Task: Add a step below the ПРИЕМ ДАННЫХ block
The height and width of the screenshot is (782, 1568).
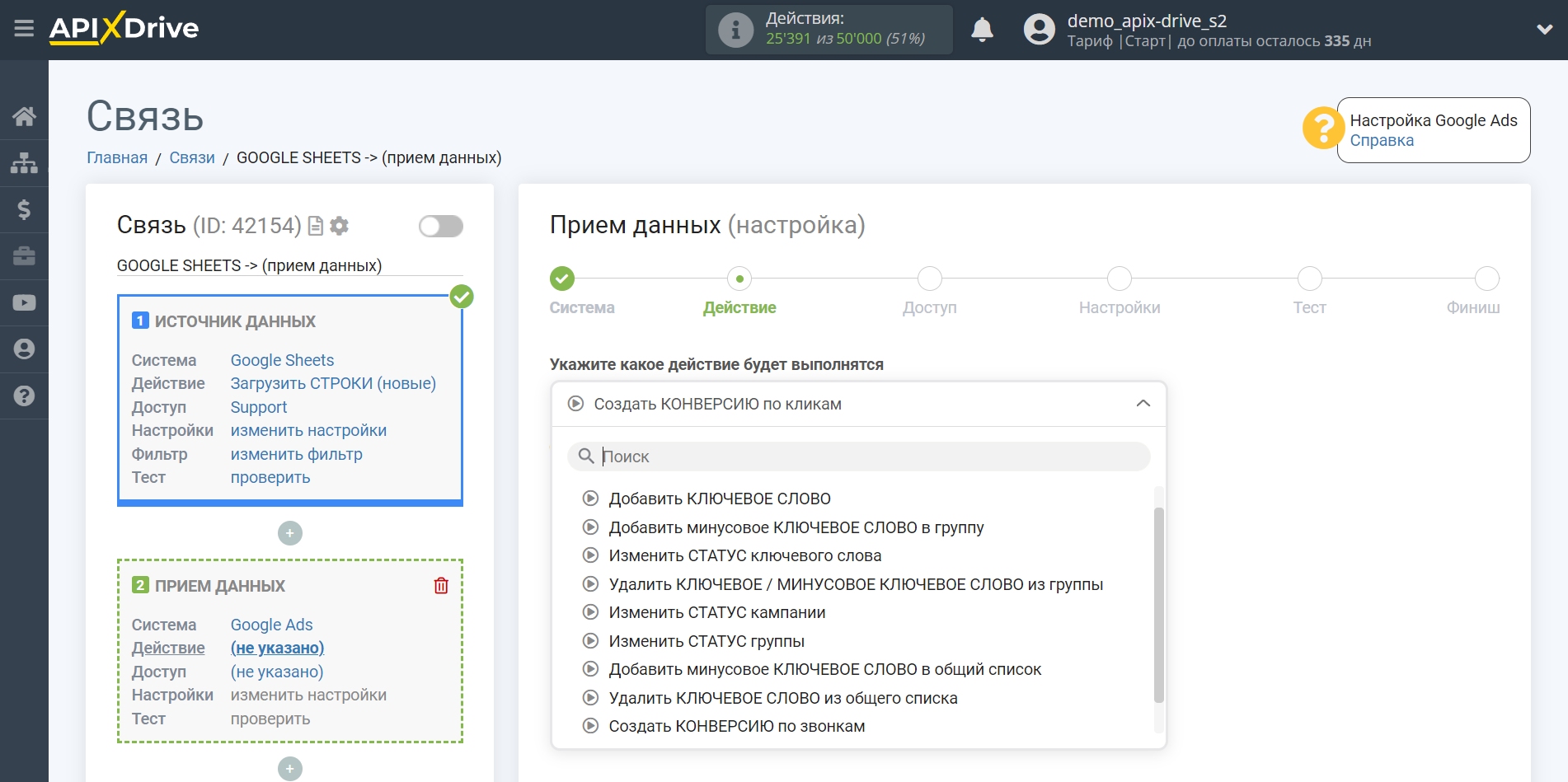Action: pyautogui.click(x=289, y=769)
